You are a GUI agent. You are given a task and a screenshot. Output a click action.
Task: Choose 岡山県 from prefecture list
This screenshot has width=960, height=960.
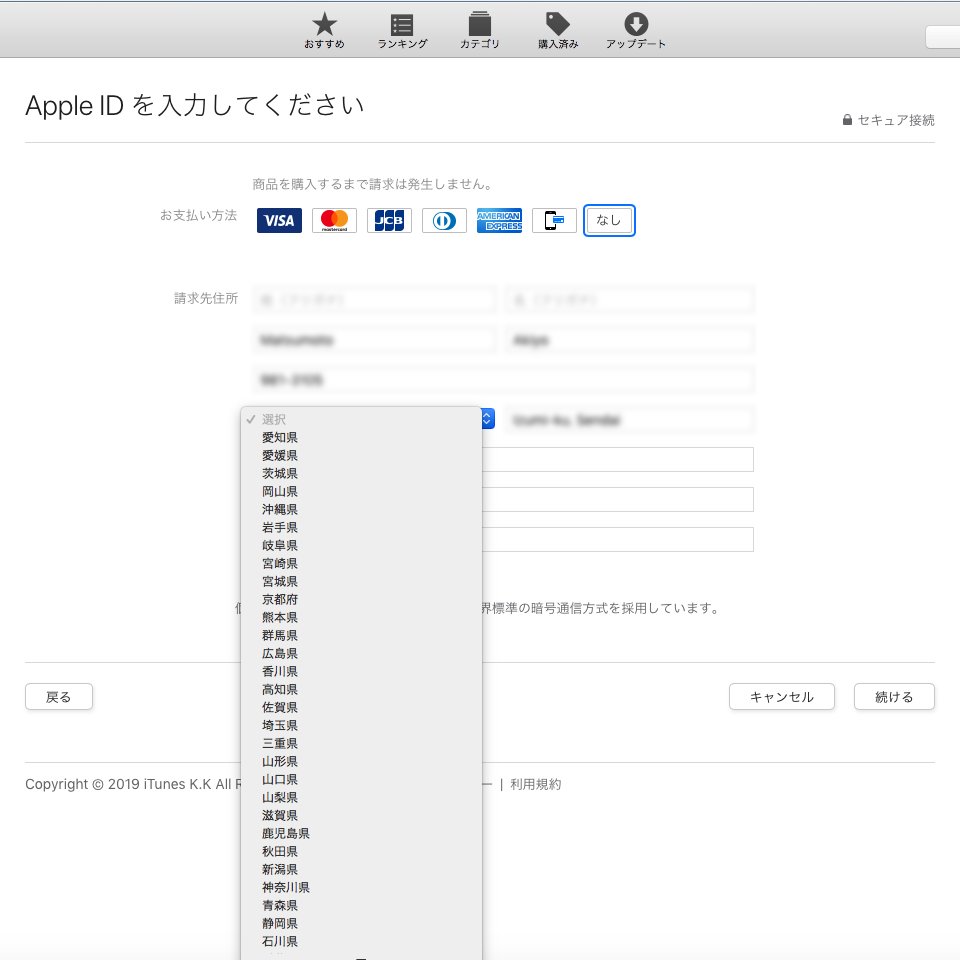pyautogui.click(x=361, y=492)
